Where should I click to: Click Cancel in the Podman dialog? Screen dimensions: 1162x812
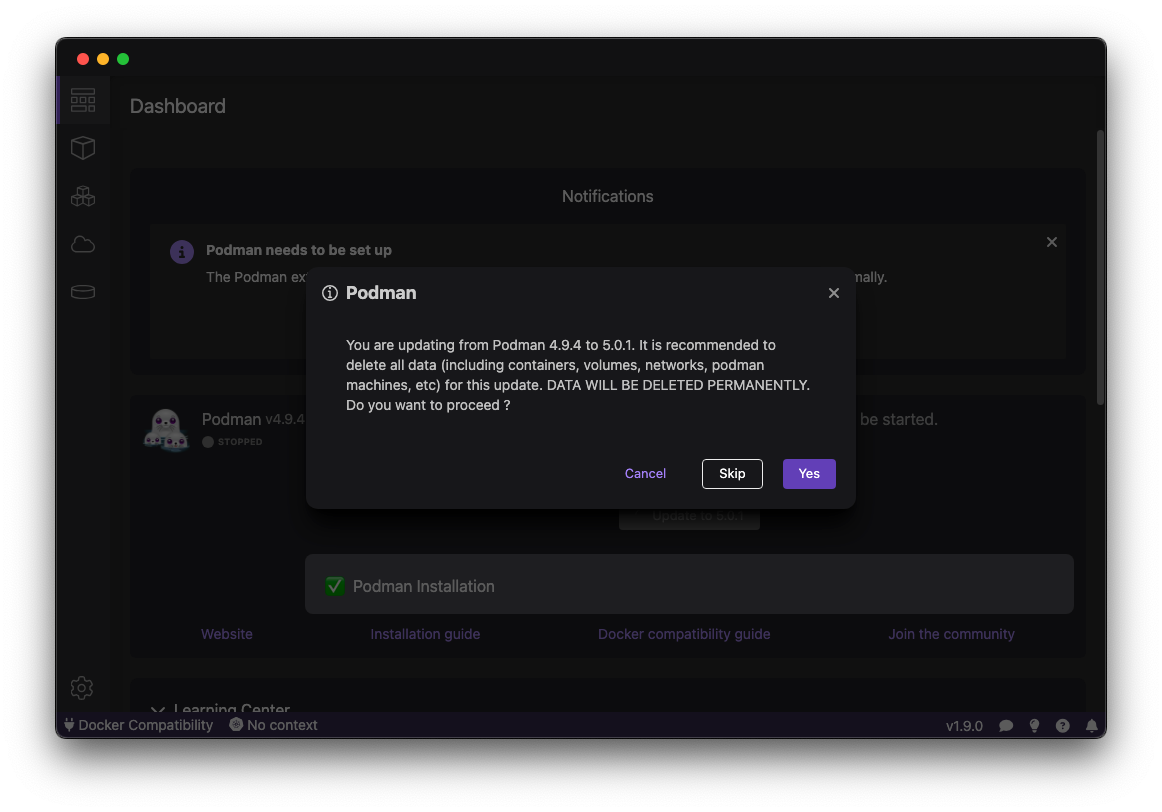pos(645,474)
